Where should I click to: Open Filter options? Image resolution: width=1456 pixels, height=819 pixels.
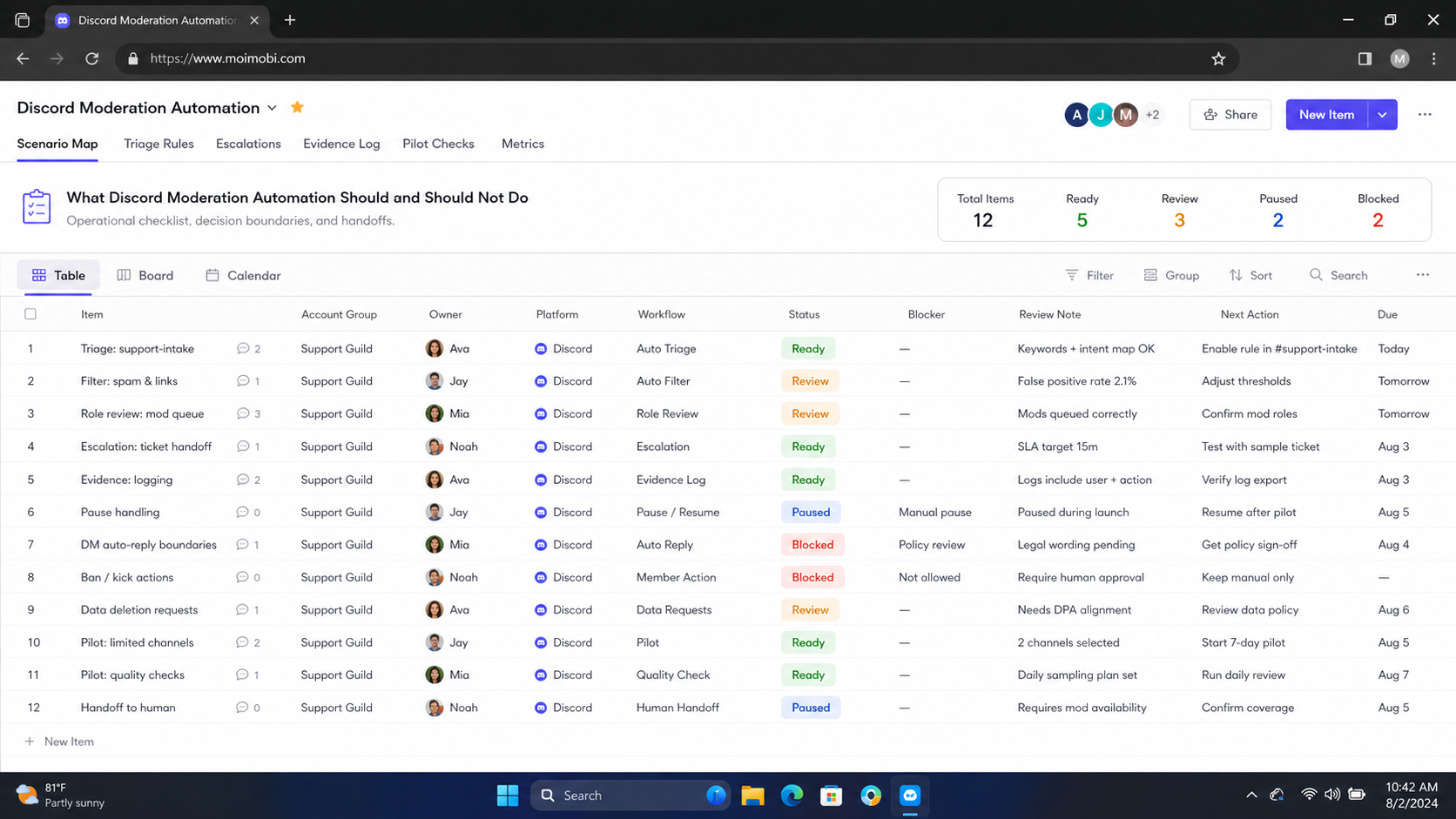(x=1089, y=275)
